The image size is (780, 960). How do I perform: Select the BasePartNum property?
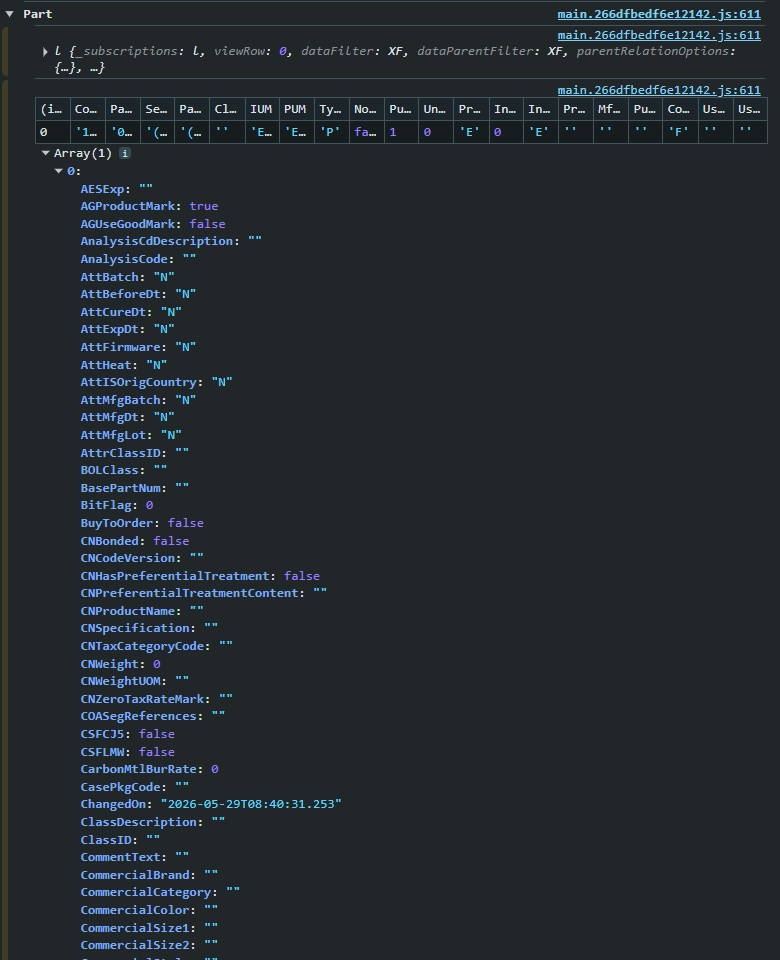click(x=135, y=488)
